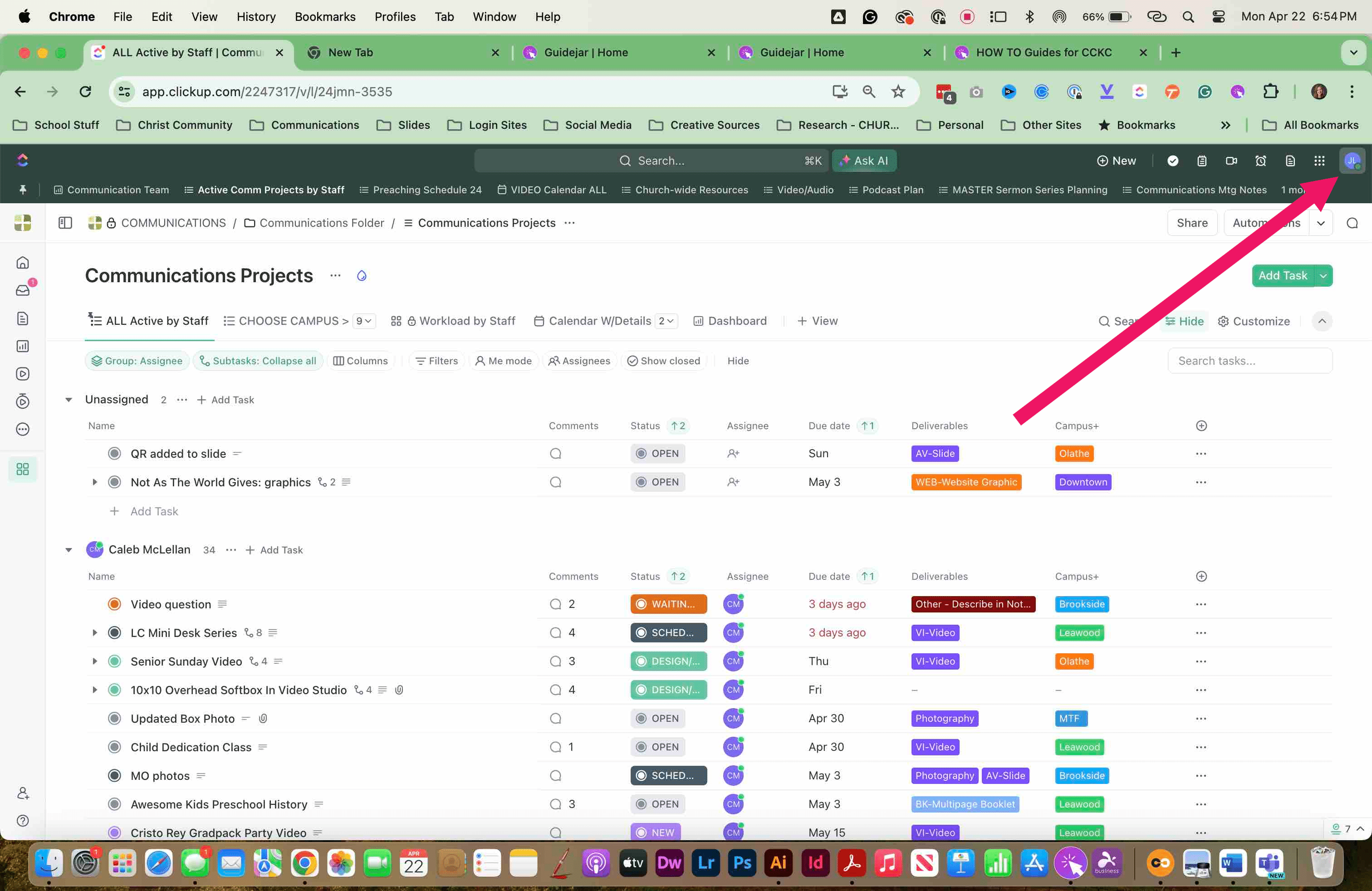
Task: Click the user avatar in top right
Action: [x=1352, y=160]
